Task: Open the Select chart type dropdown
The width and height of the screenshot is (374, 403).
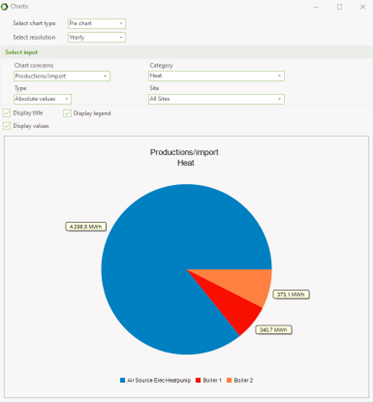Action: (x=97, y=23)
